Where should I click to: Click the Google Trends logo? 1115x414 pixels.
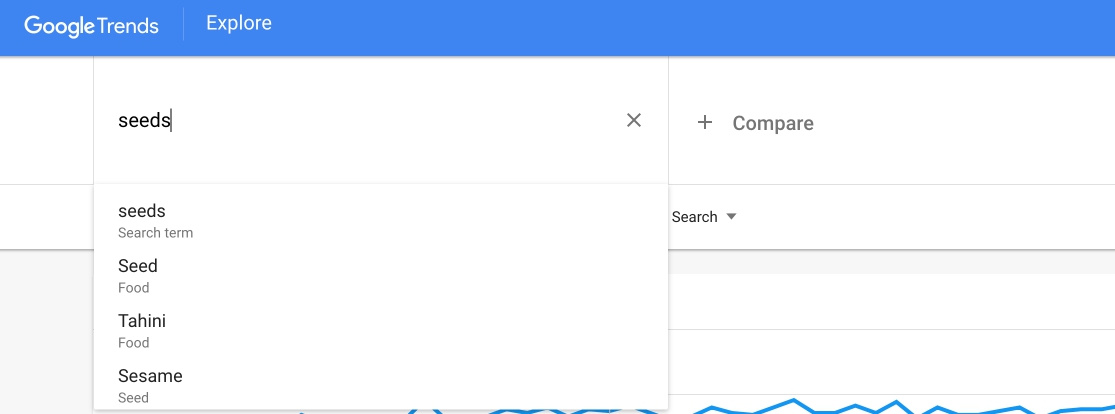[91, 26]
